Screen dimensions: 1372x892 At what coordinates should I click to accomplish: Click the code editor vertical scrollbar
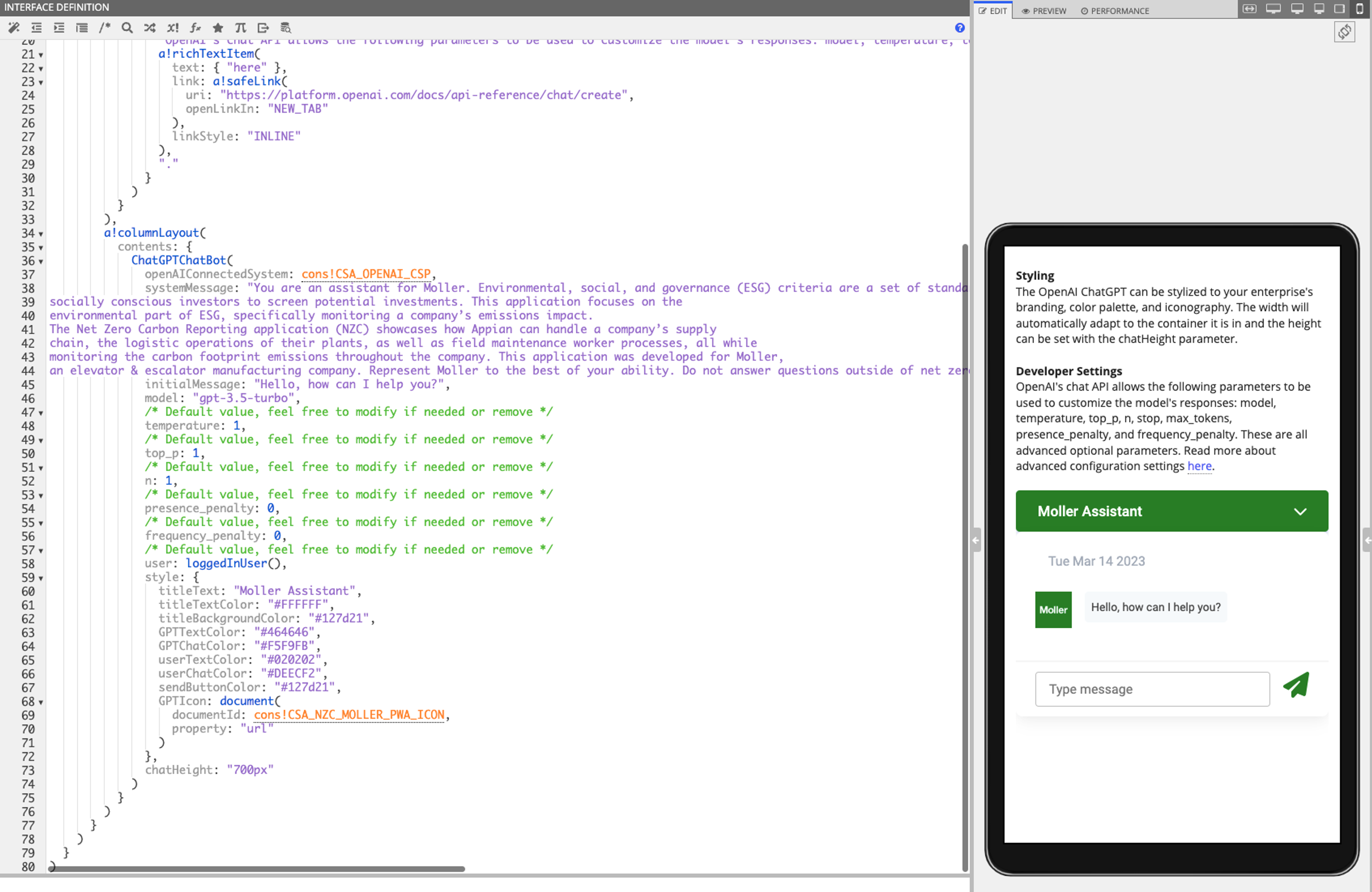click(965, 557)
